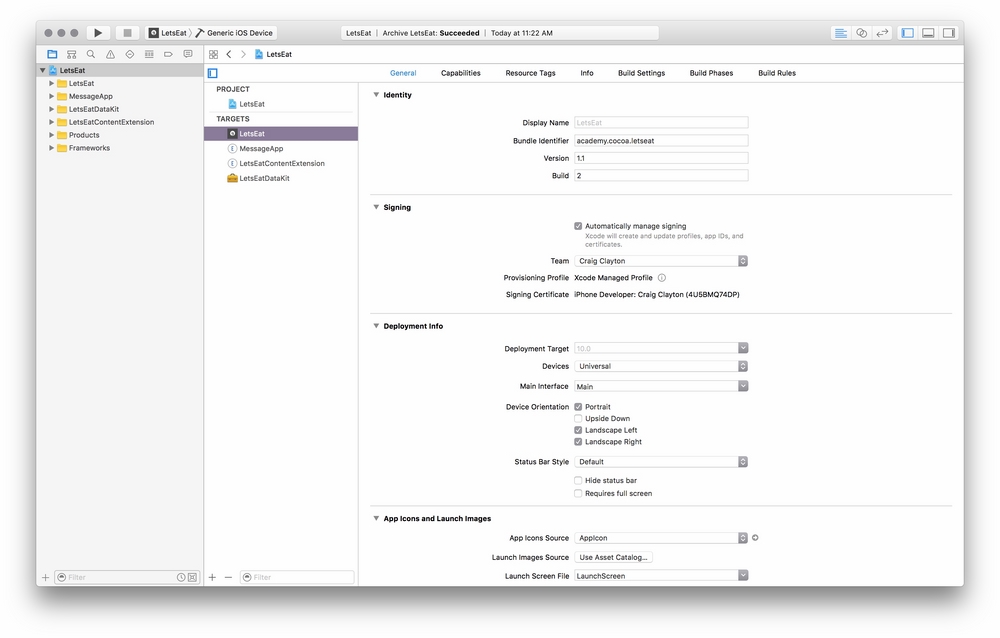Image resolution: width=1000 pixels, height=638 pixels.
Task: Enable the Upside Down orientation
Action: [x=578, y=419]
